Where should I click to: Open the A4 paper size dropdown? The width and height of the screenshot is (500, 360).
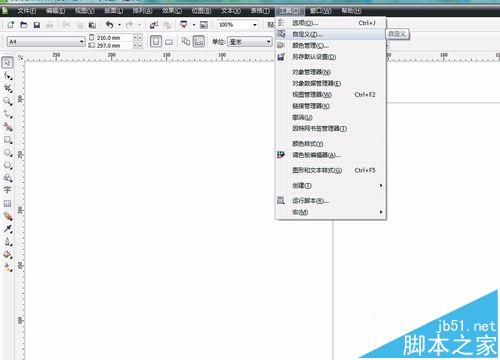pyautogui.click(x=82, y=42)
